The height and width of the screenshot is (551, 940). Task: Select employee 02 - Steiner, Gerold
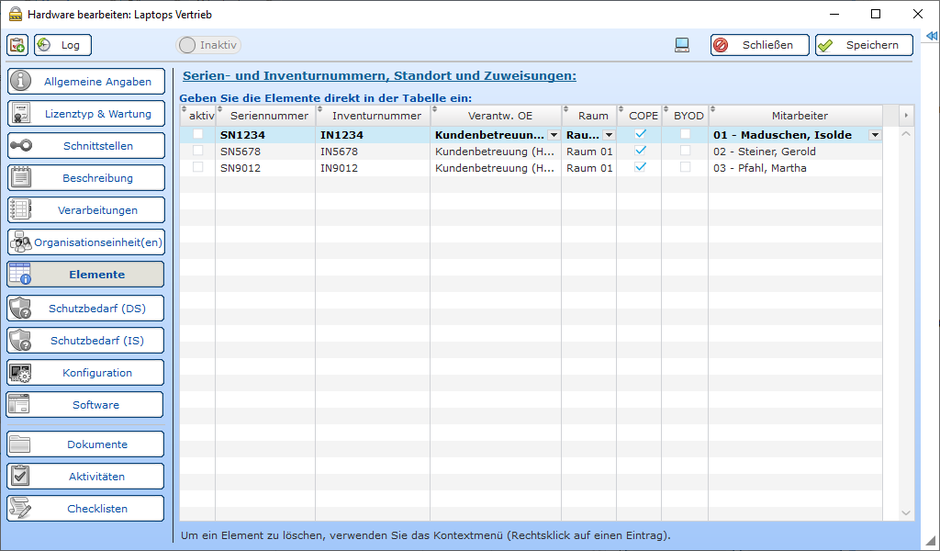coord(796,152)
